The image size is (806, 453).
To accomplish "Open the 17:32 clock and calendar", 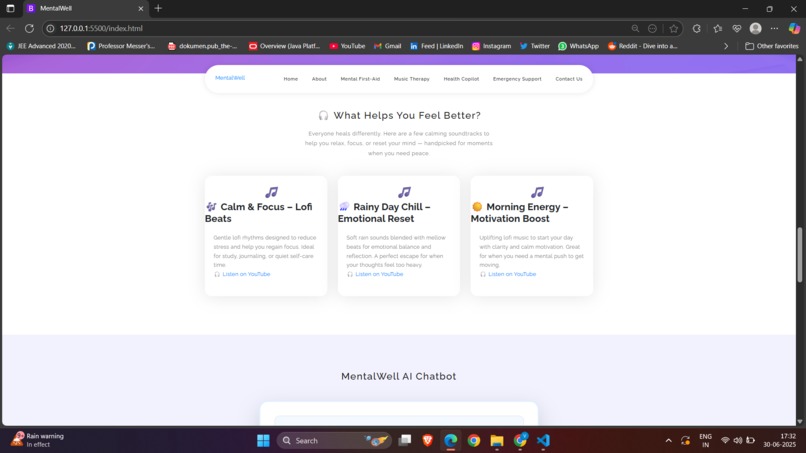I will click(779, 440).
